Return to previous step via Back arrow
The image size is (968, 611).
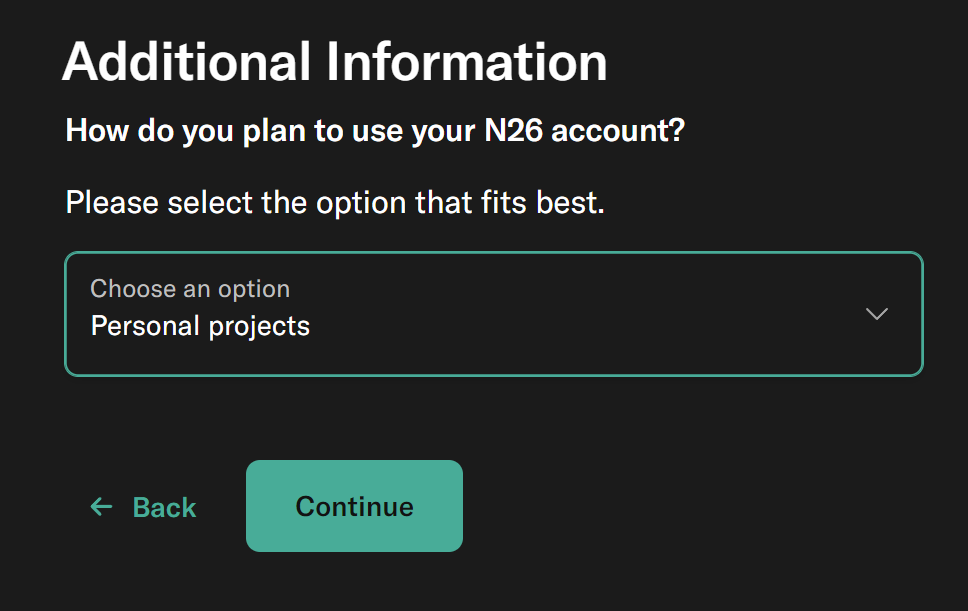pos(101,507)
